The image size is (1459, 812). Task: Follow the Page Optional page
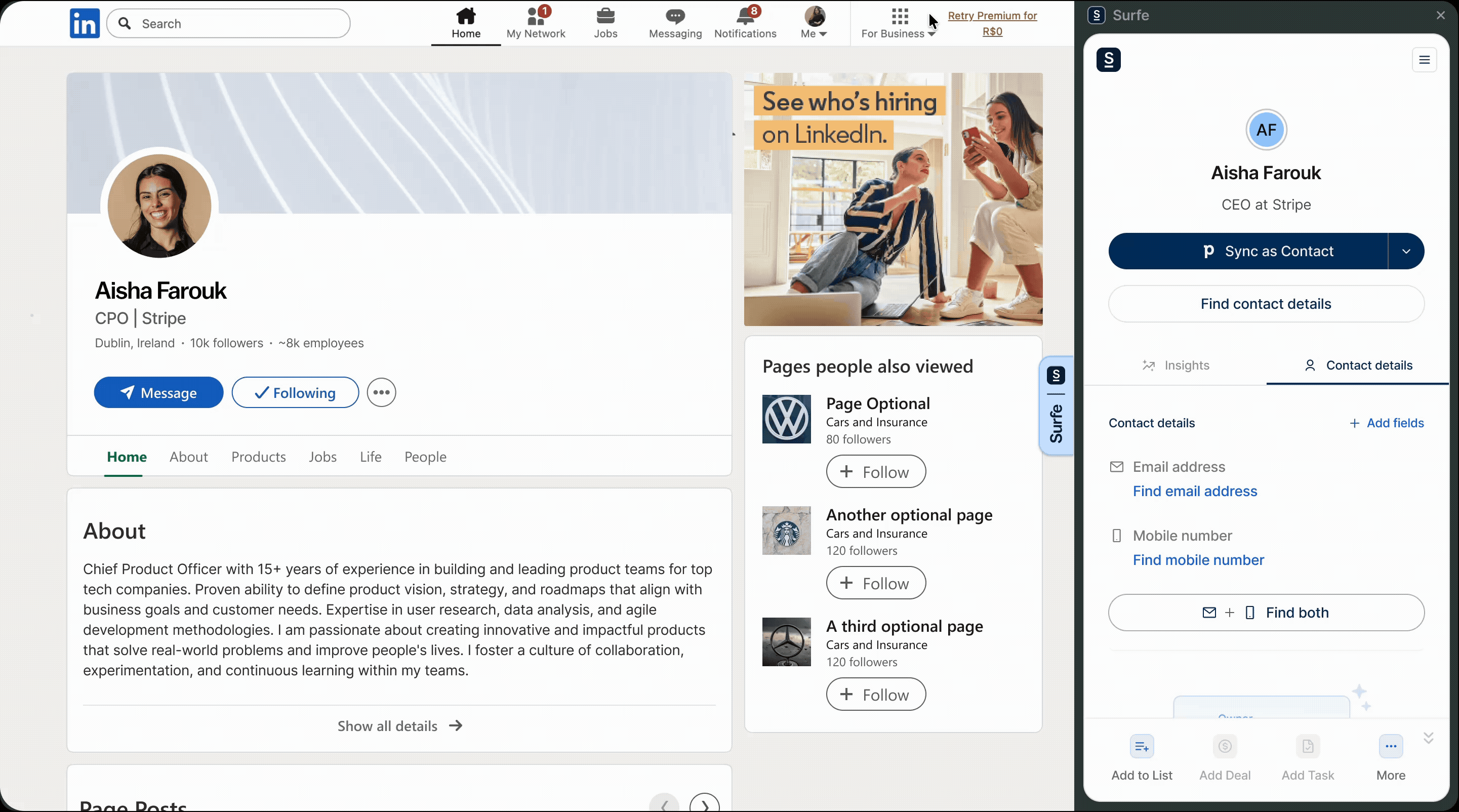(x=876, y=472)
